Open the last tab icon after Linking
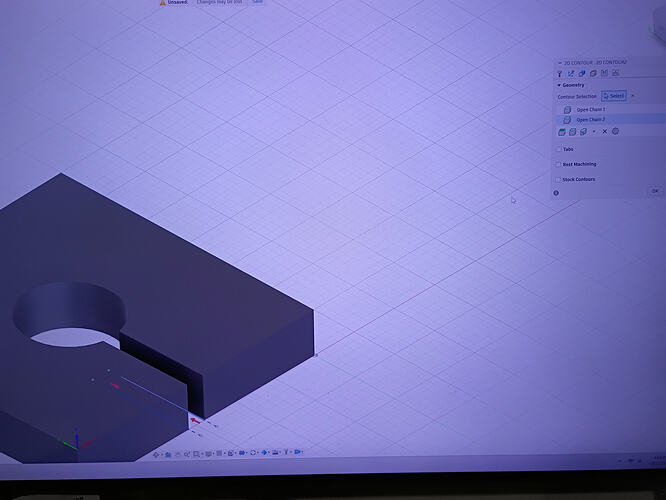Screen dimensions: 666x500 615,73
